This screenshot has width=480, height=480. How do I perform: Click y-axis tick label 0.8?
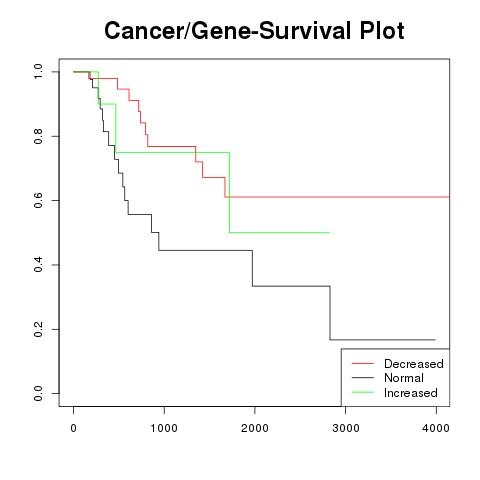coord(38,136)
